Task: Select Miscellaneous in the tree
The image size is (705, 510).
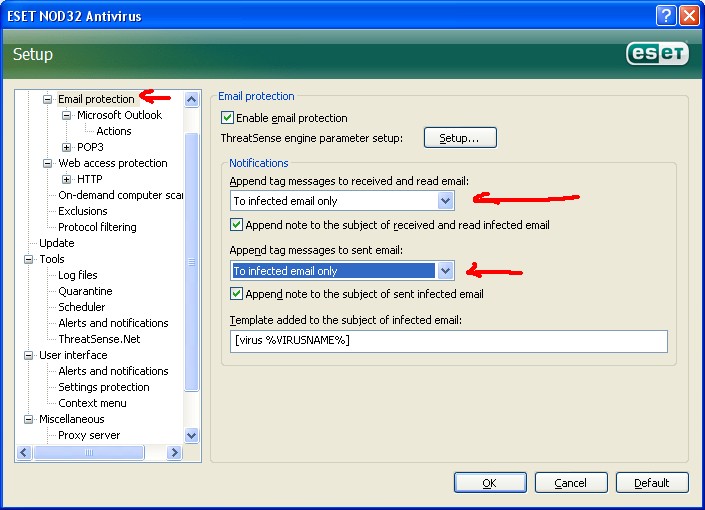Action: click(x=71, y=419)
